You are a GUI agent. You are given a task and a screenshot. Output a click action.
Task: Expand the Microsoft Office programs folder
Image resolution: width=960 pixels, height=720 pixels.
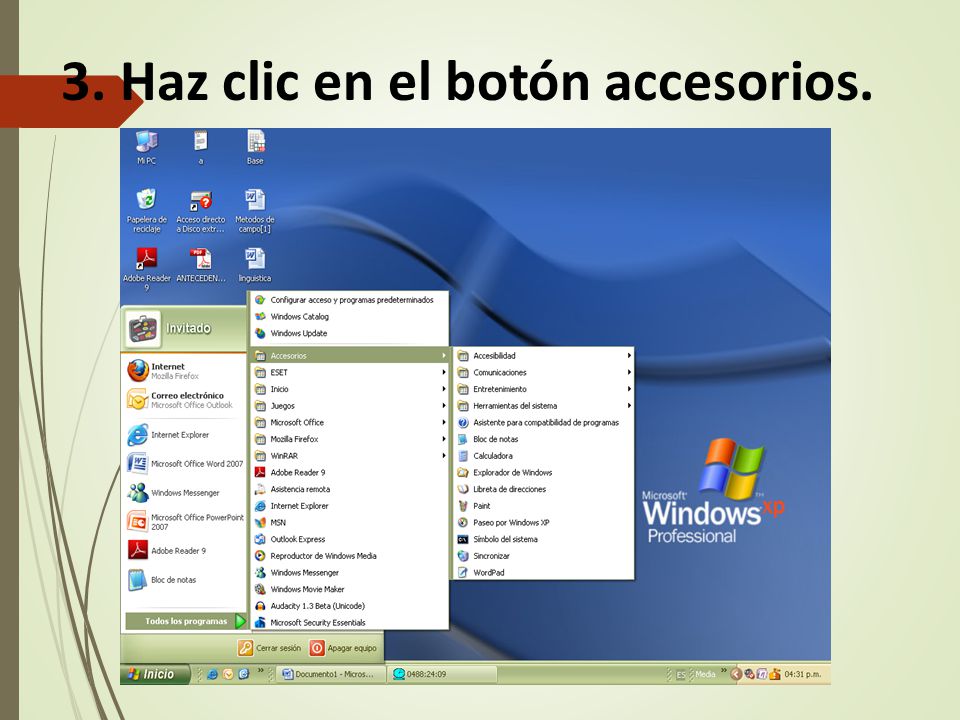(x=350, y=422)
